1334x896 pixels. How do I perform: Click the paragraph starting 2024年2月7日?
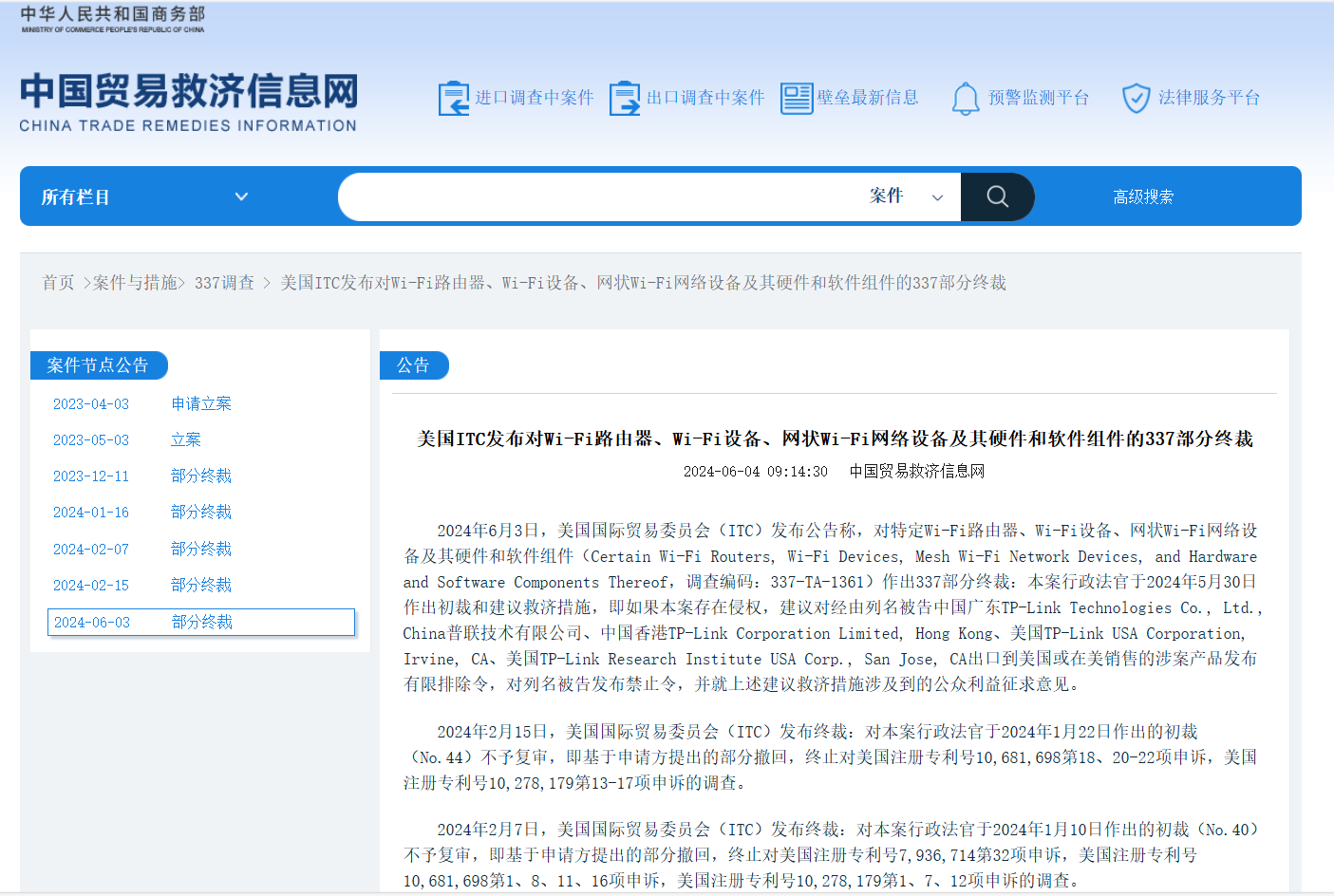click(832, 855)
